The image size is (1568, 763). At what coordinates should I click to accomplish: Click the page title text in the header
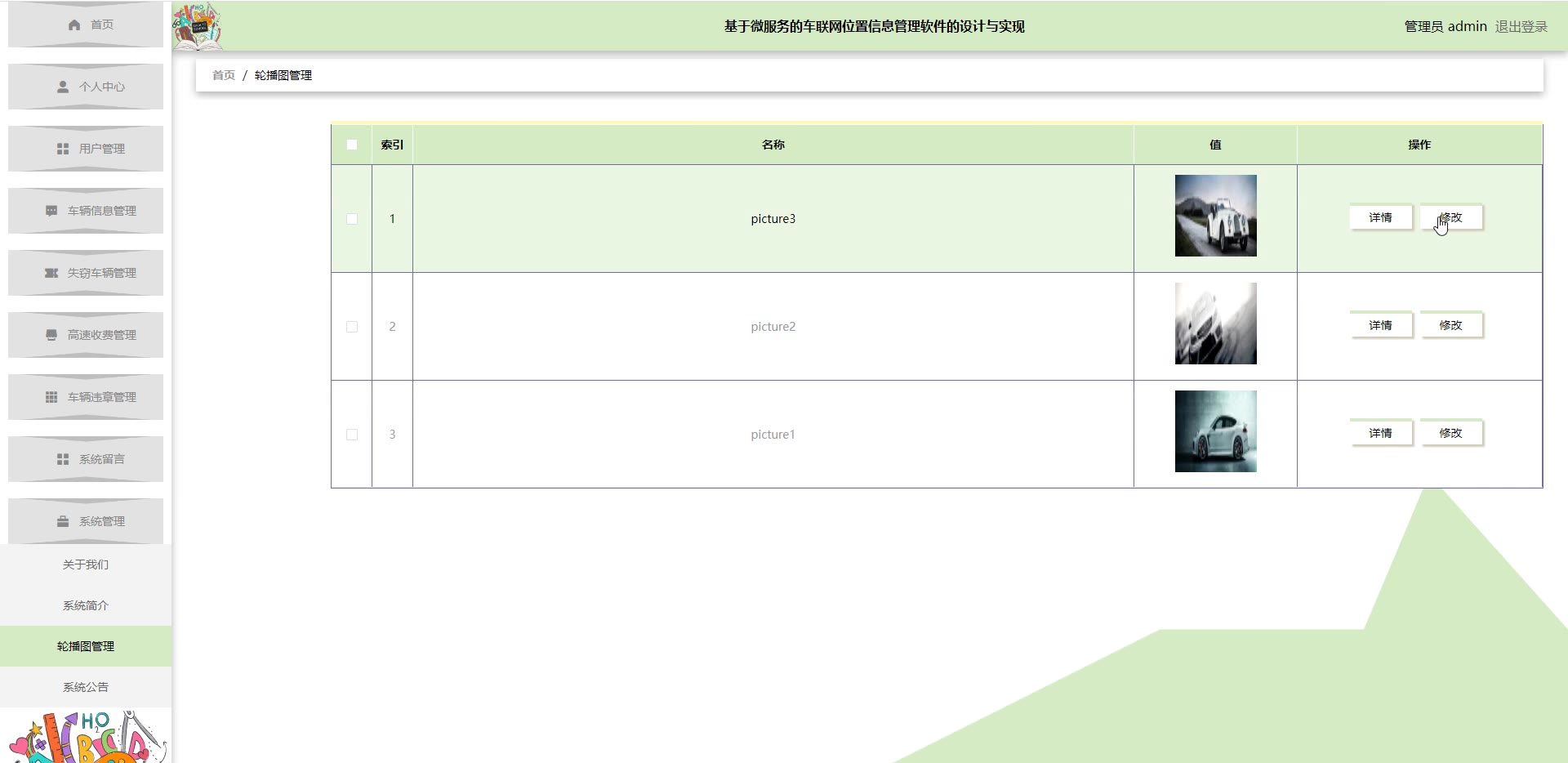coord(874,26)
